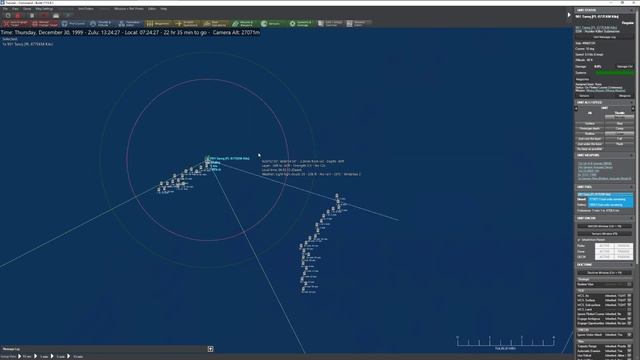Collapse the Doctrine section

point(631,264)
